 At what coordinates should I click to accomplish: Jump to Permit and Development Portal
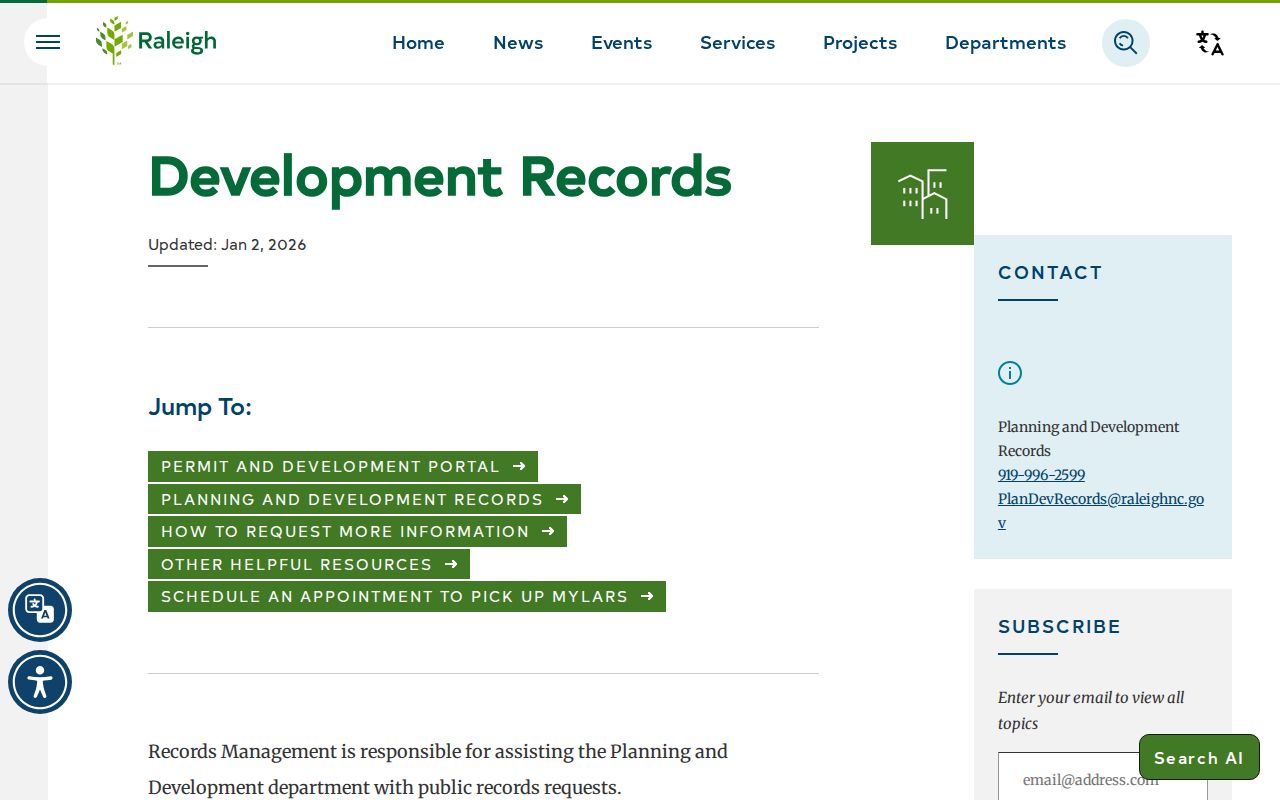343,467
